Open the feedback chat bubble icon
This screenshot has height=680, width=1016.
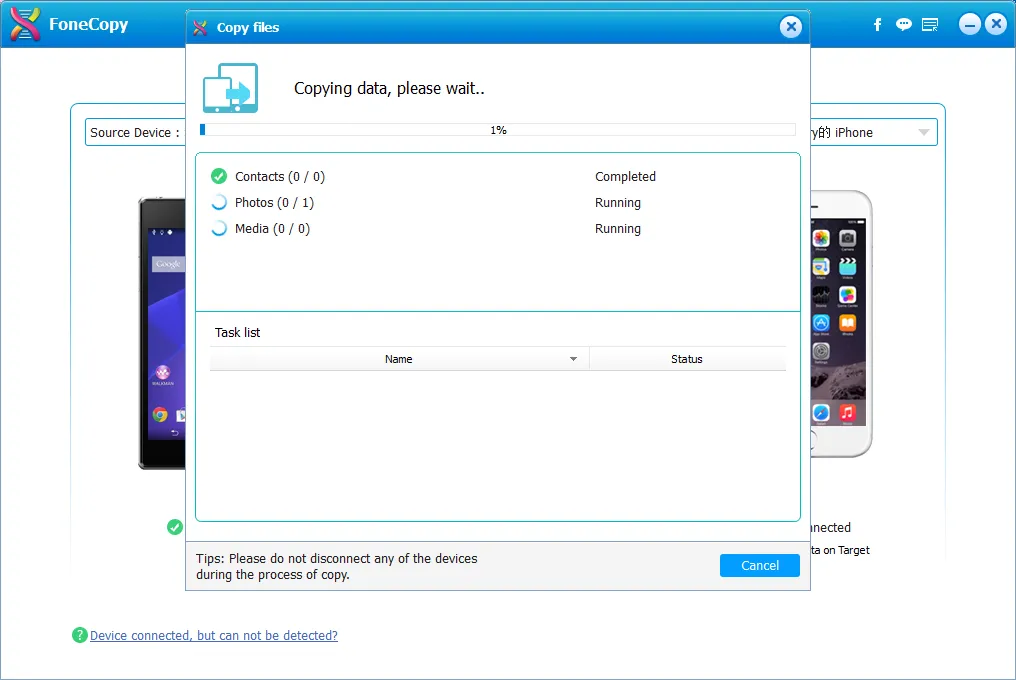tap(903, 25)
